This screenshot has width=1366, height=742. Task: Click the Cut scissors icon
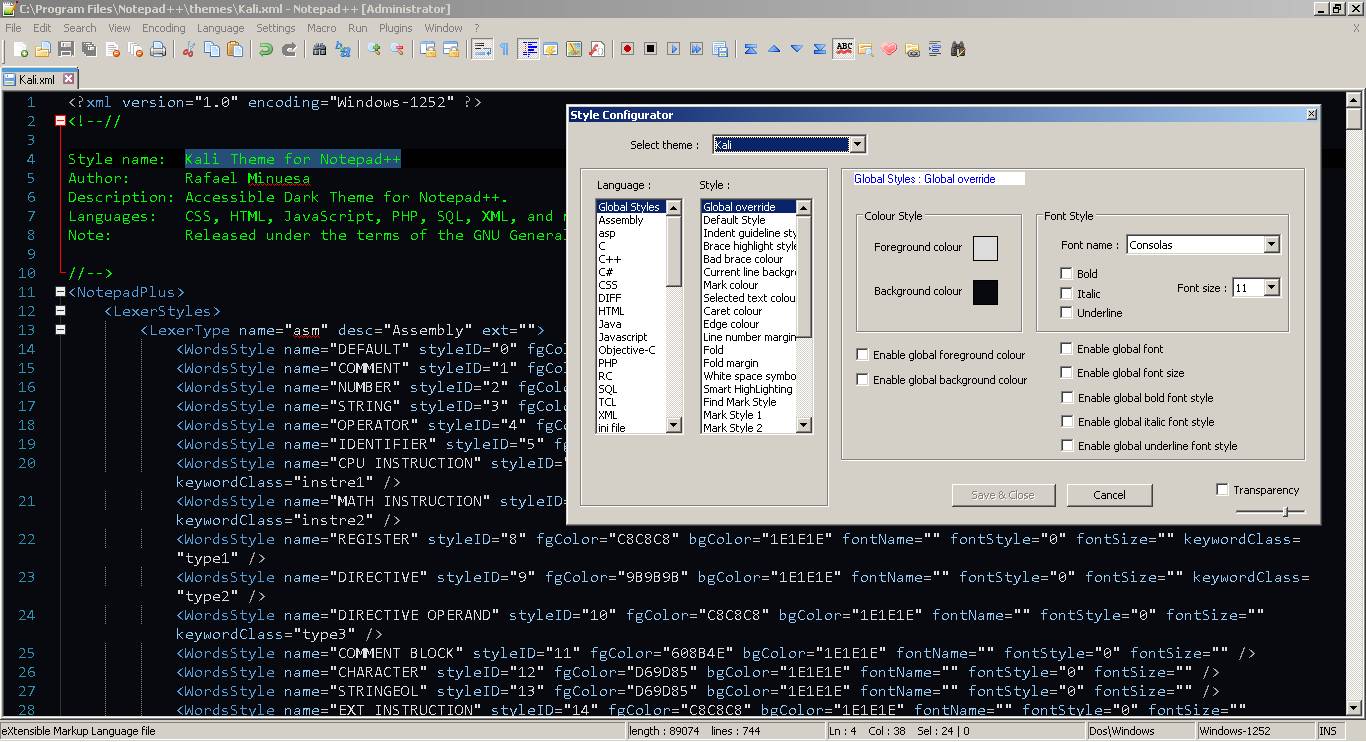[x=187, y=49]
